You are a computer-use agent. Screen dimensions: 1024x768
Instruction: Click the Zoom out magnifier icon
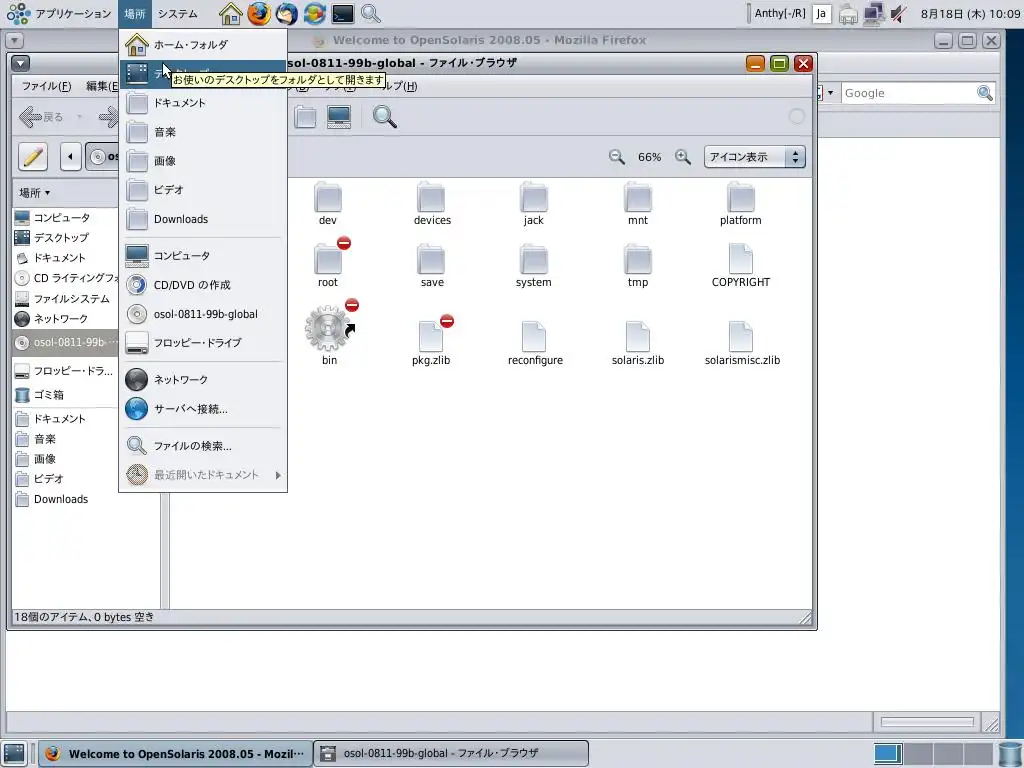pos(616,157)
